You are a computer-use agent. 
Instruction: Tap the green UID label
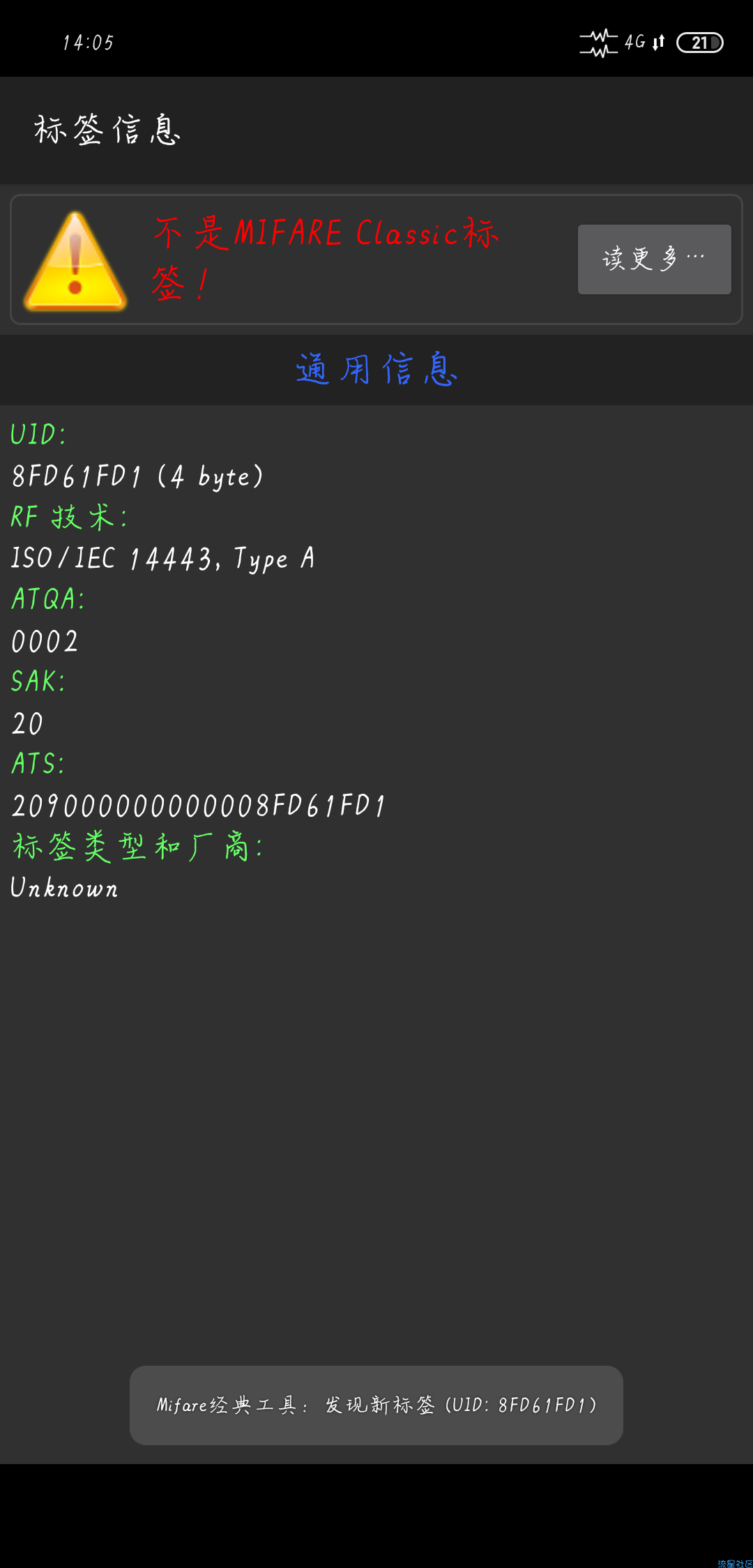[x=38, y=435]
